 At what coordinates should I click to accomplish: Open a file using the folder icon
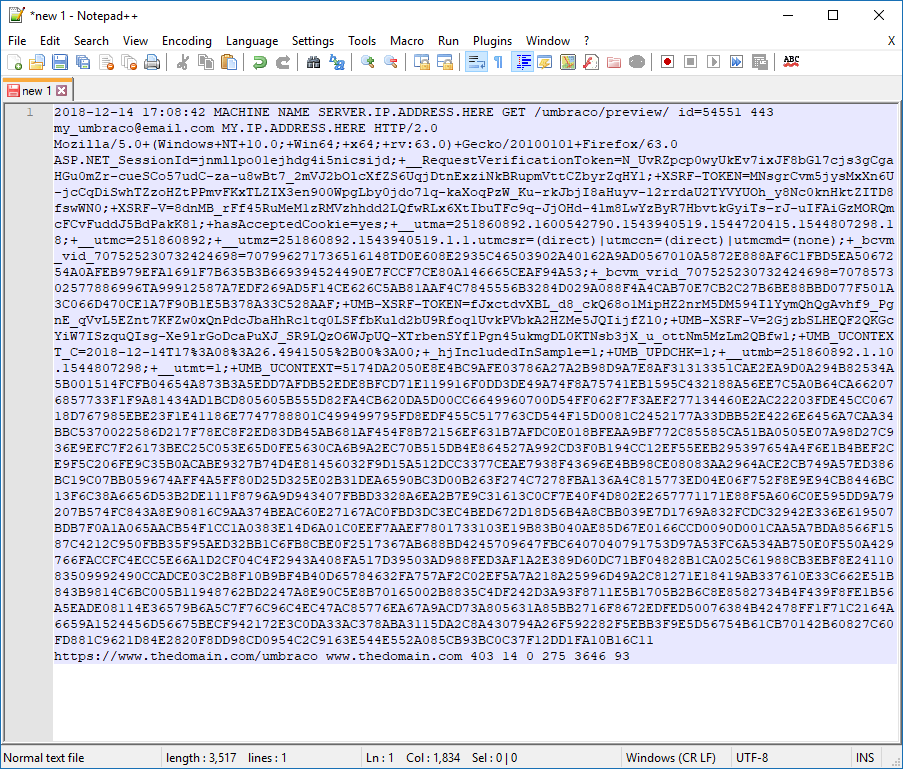pos(37,62)
